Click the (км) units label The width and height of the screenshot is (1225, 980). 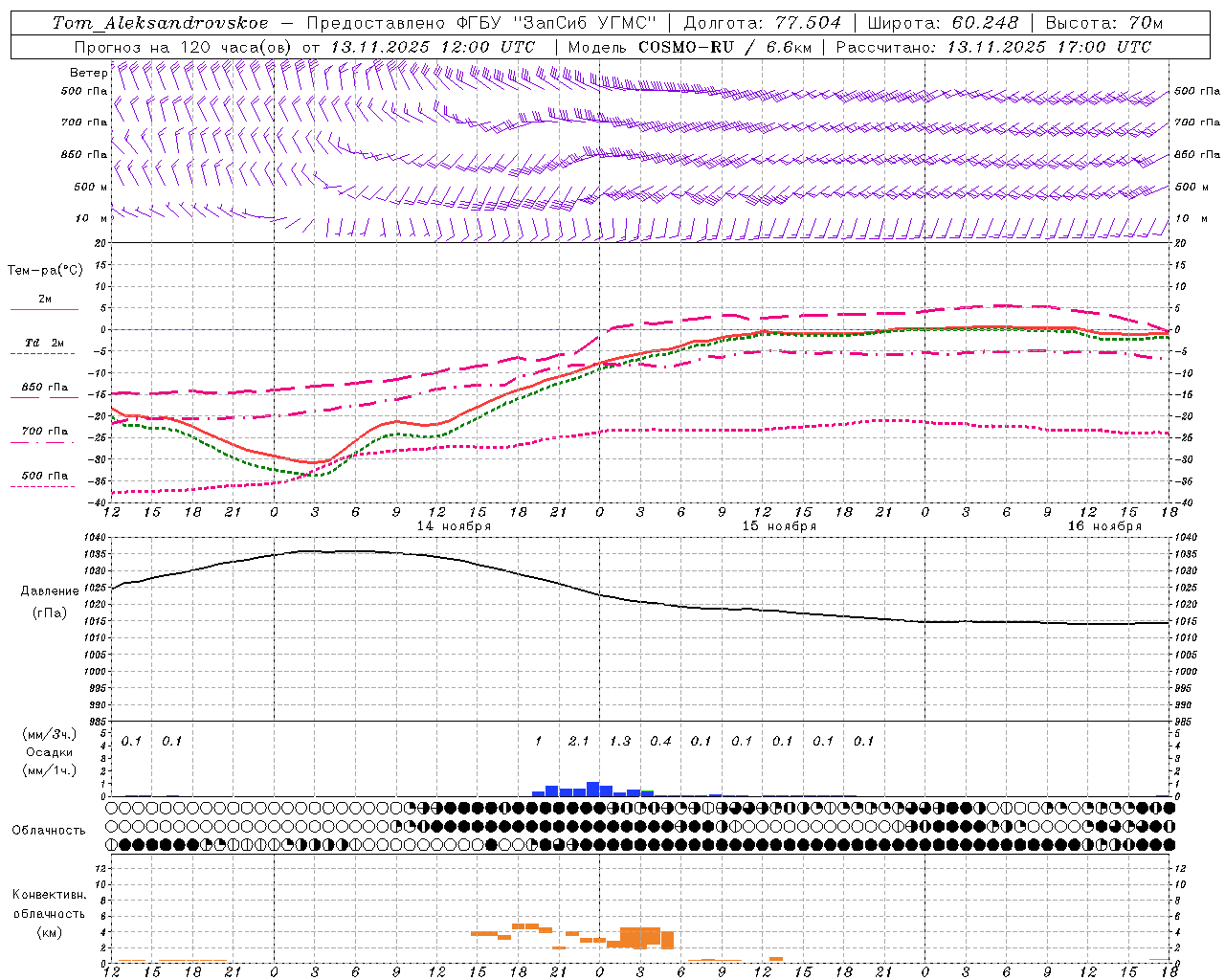click(50, 932)
